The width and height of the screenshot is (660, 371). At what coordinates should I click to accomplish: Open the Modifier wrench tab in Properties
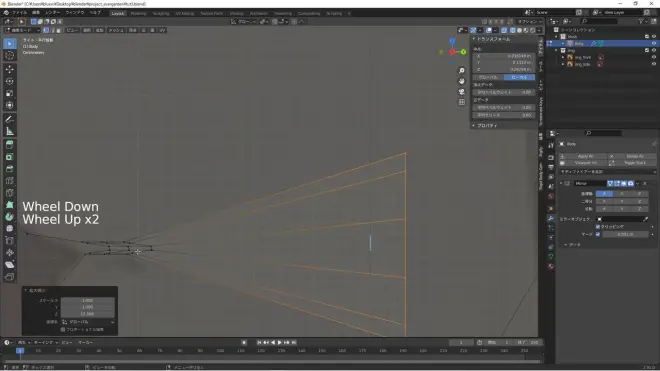click(x=551, y=218)
